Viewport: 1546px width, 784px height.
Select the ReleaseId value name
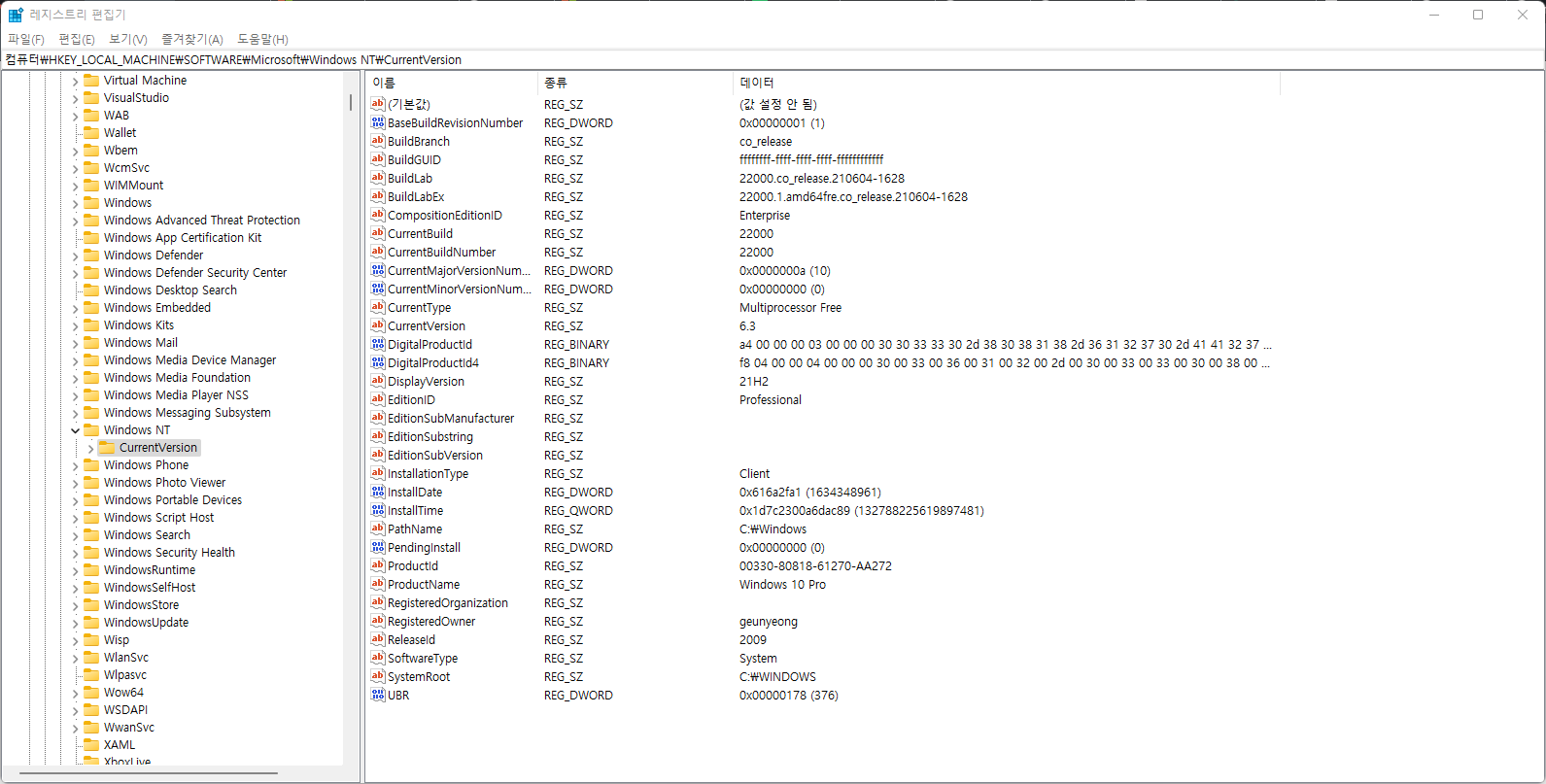point(411,639)
